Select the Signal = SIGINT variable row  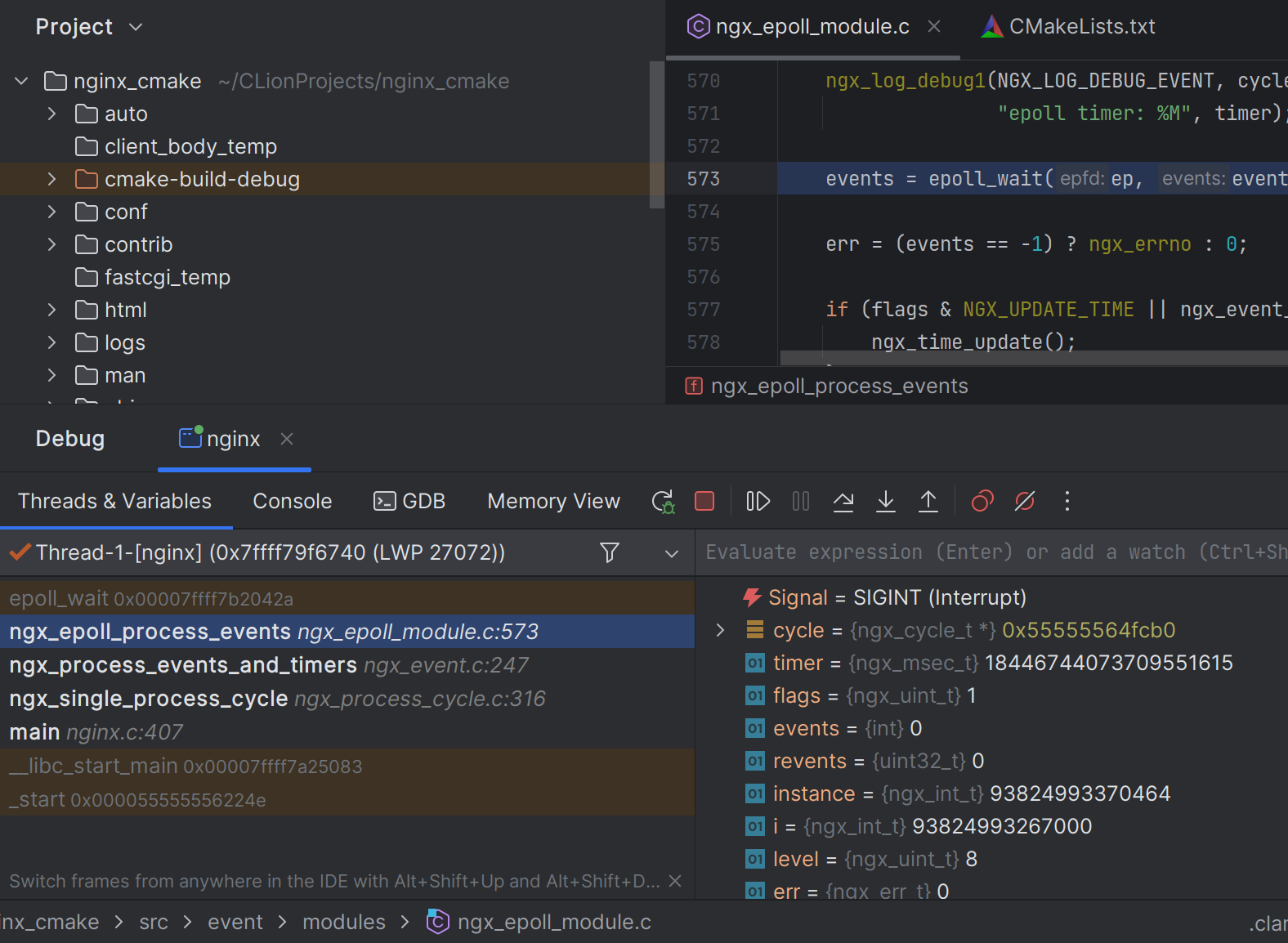[x=992, y=597]
